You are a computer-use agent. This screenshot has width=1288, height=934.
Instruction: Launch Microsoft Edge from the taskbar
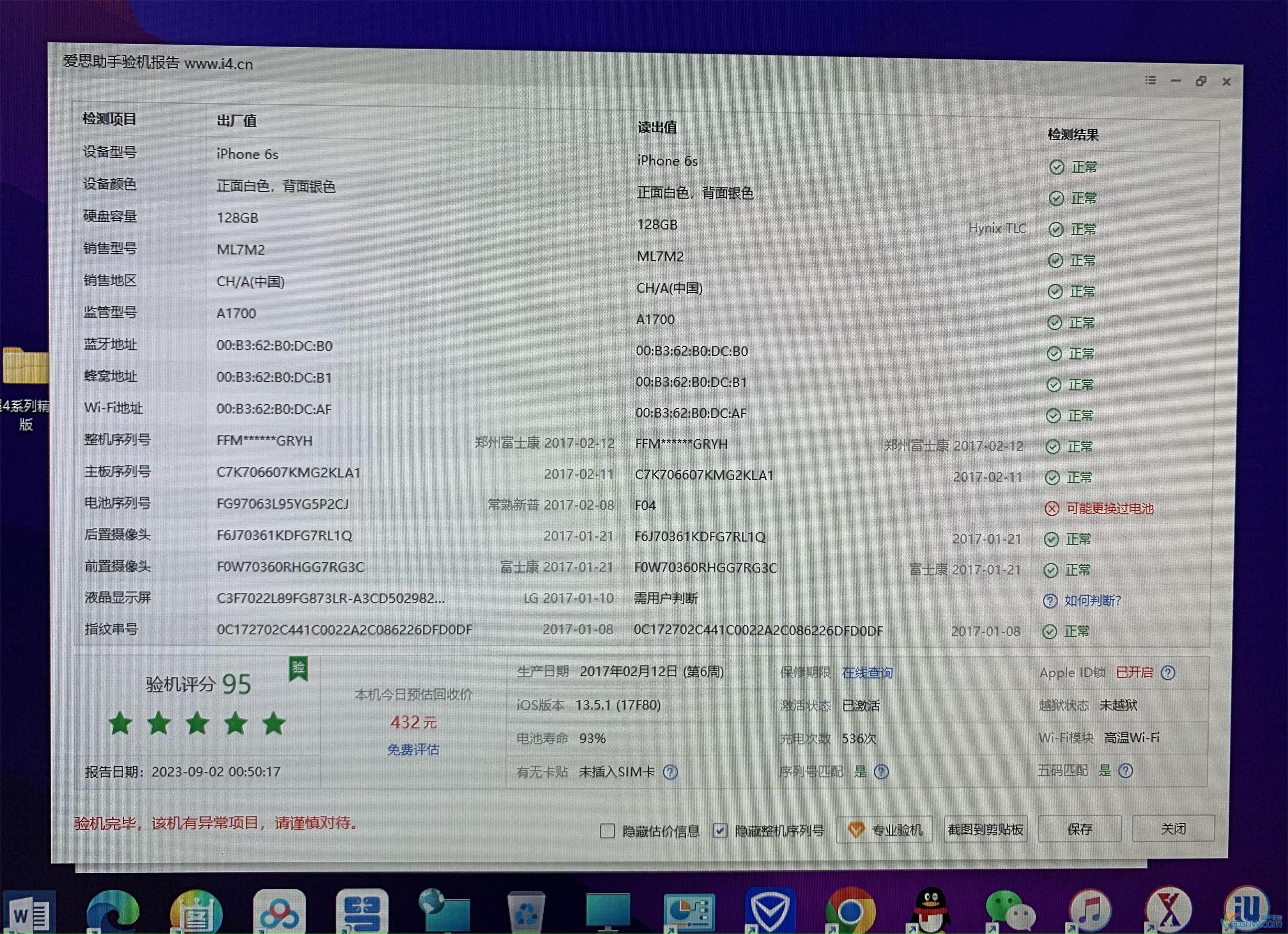coord(112,912)
